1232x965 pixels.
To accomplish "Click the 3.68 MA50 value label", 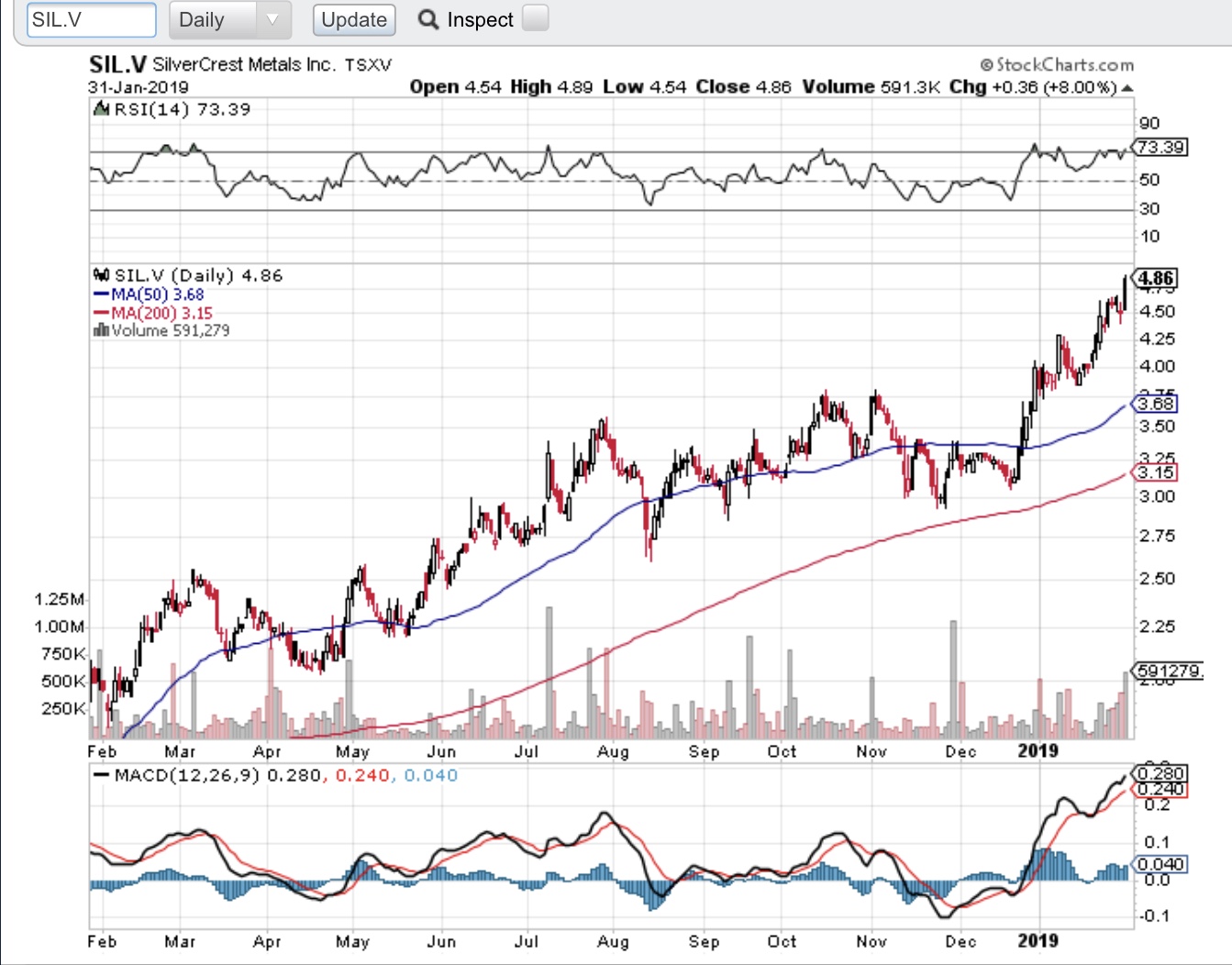I will click(x=1156, y=404).
